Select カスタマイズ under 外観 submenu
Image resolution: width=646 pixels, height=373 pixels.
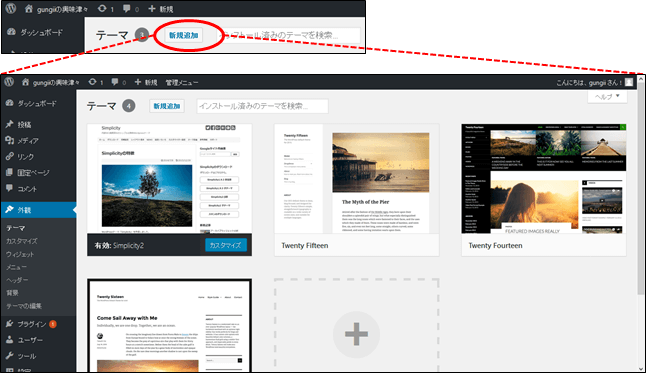21,241
